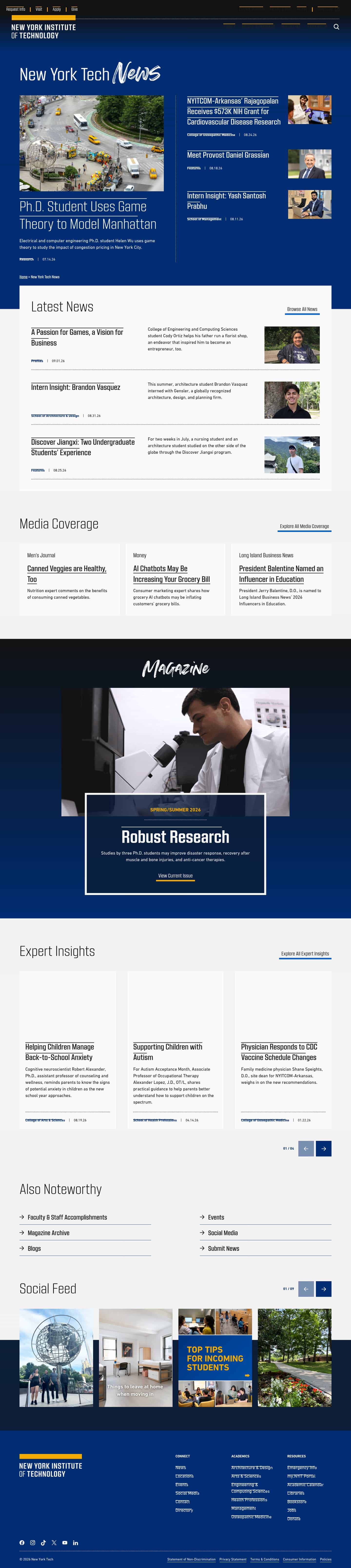Go back in Social Feed with previous arrow
The image size is (351, 1568).
click(x=306, y=1289)
